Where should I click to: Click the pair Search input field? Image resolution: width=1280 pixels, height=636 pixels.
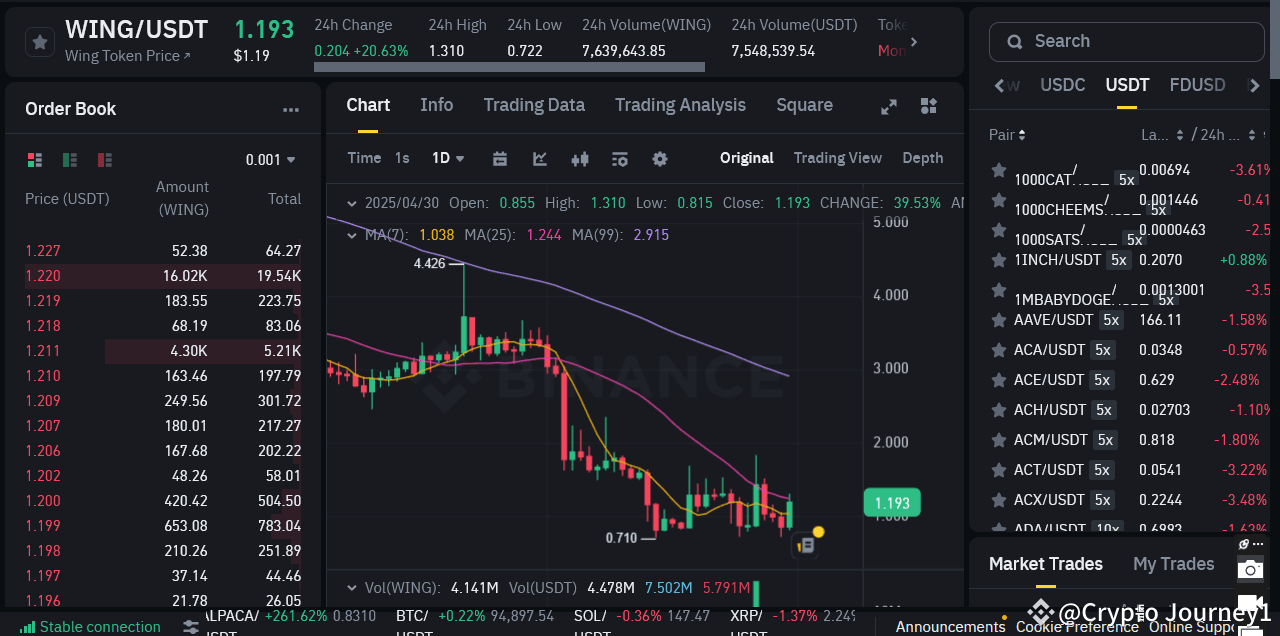(1125, 41)
